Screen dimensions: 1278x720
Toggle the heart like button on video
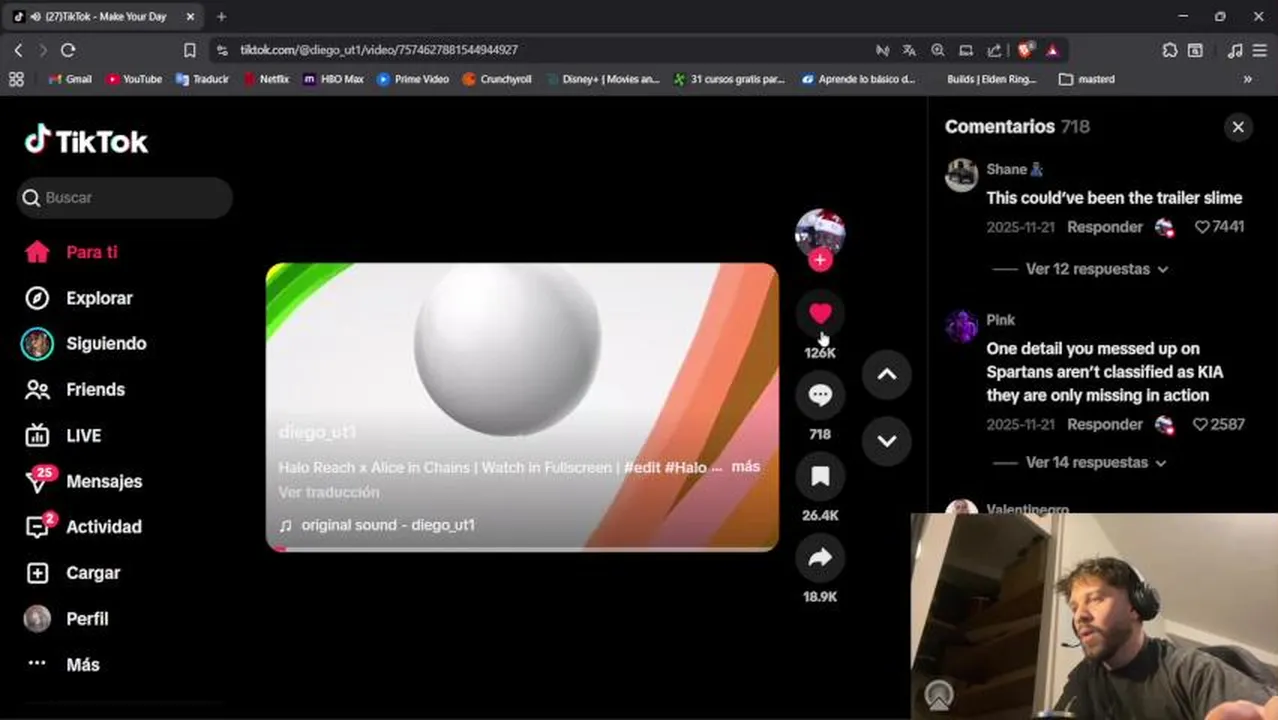tap(820, 314)
